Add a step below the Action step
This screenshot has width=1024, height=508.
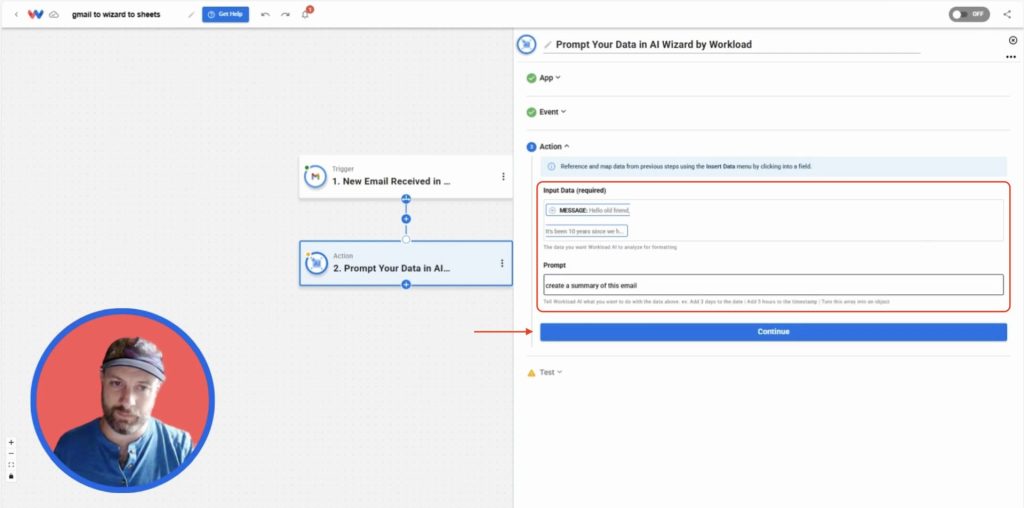[x=406, y=285]
